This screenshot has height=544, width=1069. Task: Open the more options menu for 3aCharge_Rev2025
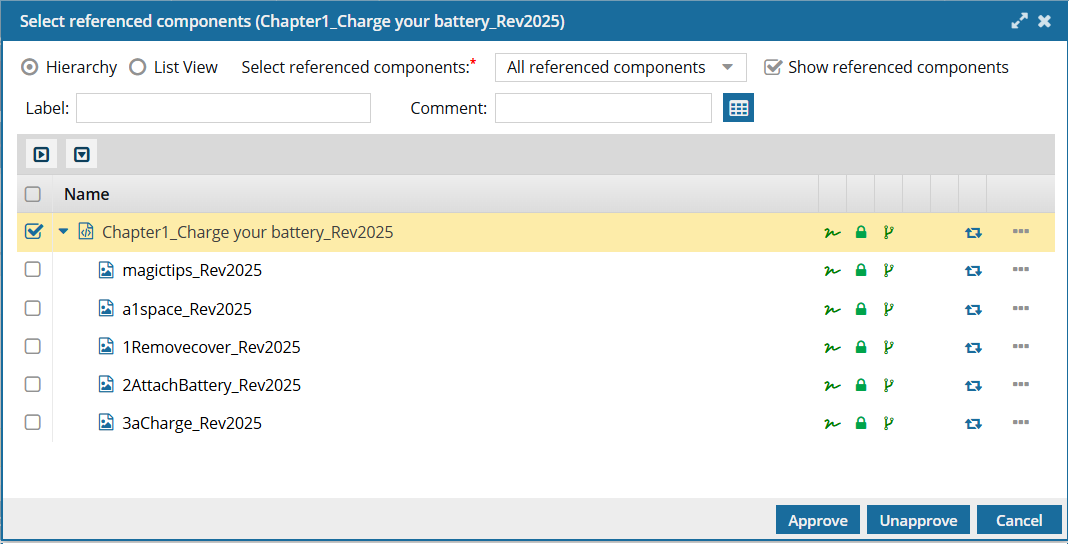coord(1020,423)
